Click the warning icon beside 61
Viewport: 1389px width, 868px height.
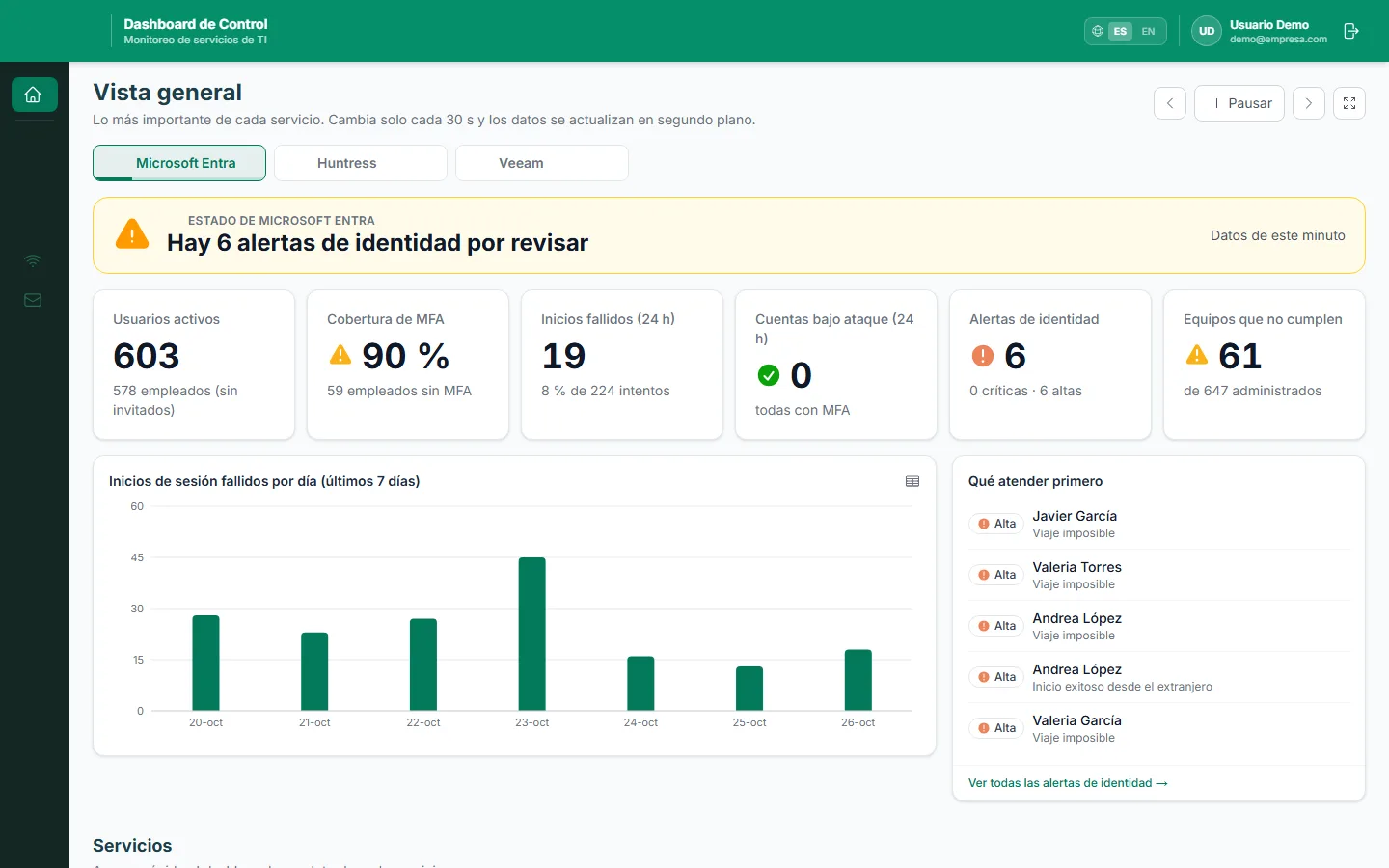click(1197, 355)
